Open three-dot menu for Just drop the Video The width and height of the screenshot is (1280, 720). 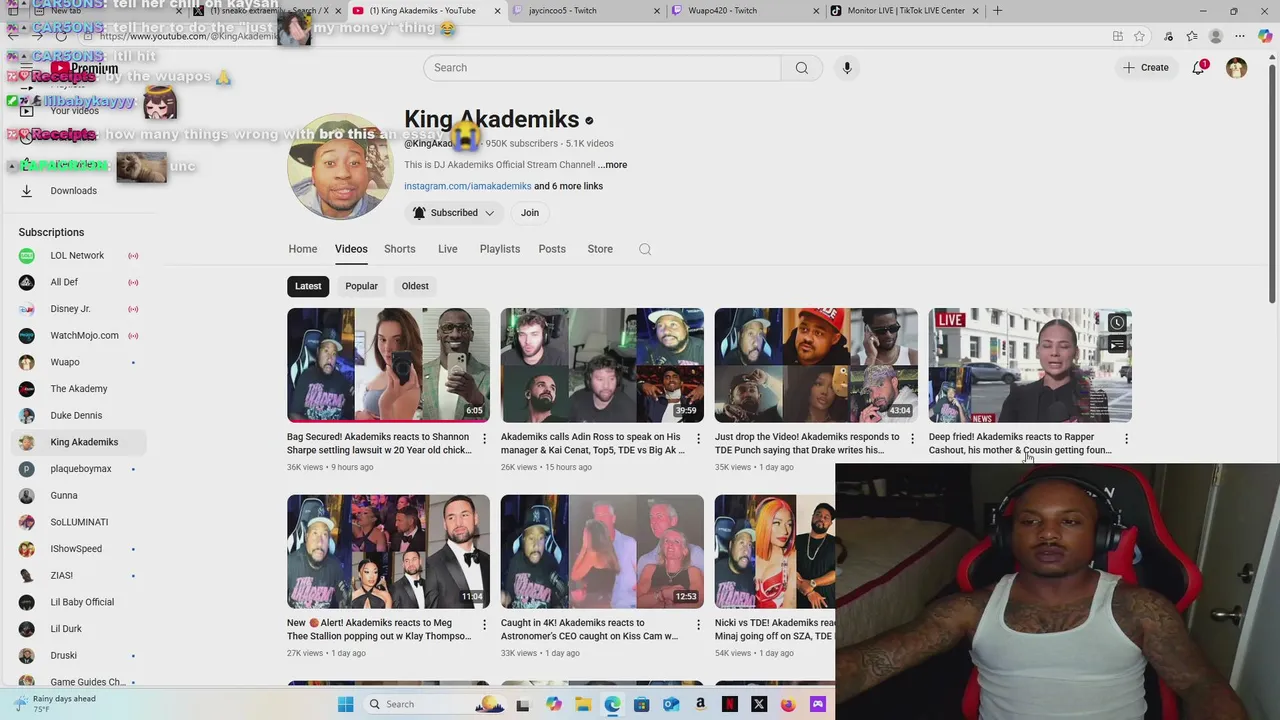(x=912, y=438)
